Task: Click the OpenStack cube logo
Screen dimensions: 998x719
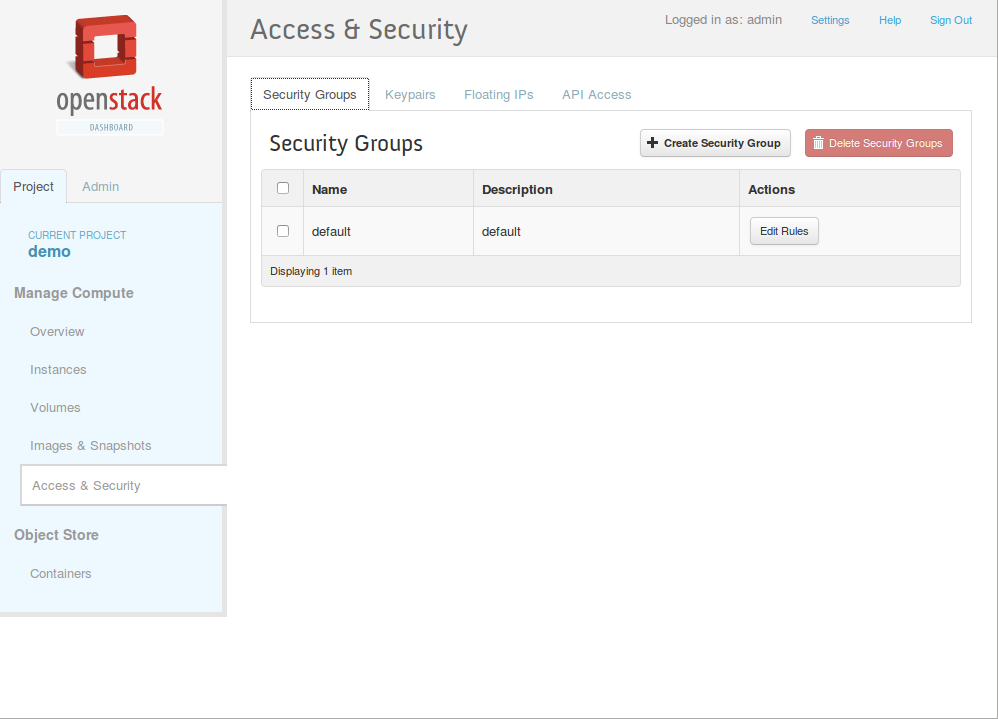Action: [x=106, y=46]
